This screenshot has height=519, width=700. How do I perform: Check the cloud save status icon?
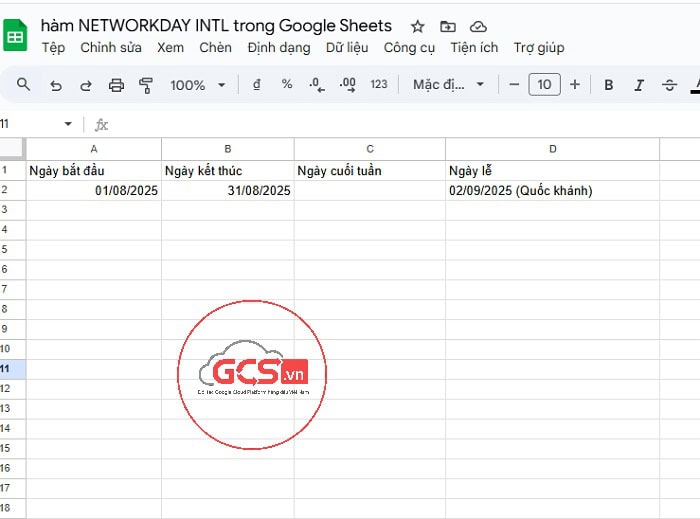[478, 26]
